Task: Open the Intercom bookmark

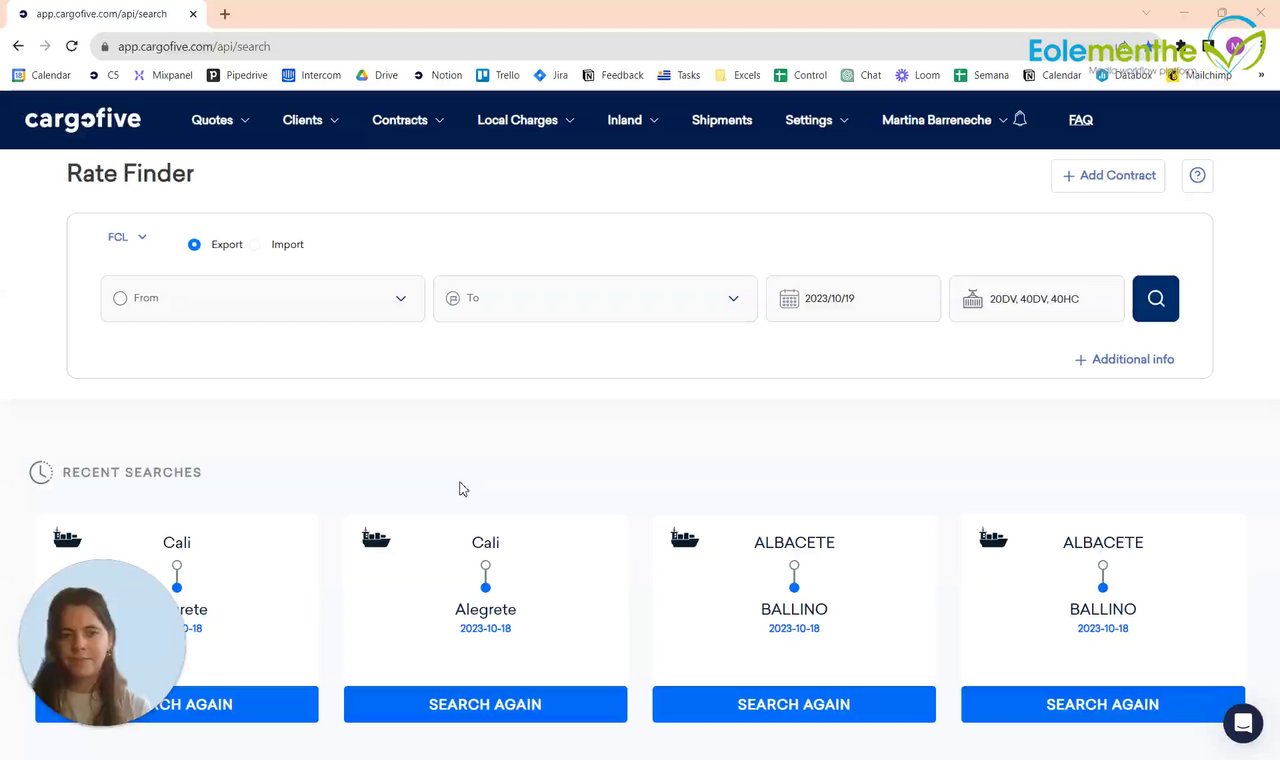Action: tap(312, 75)
